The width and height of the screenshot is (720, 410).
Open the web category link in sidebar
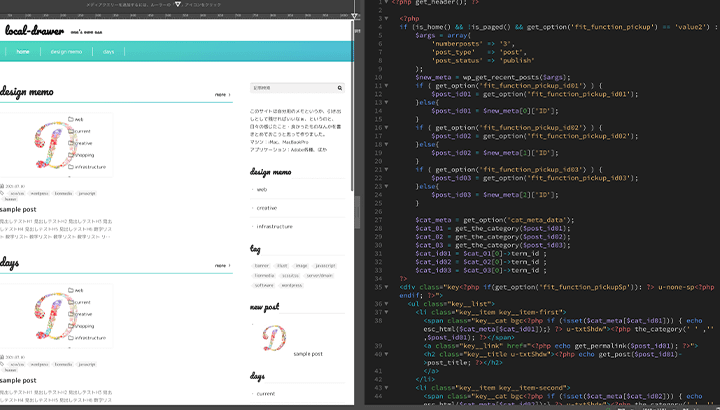tap(262, 189)
